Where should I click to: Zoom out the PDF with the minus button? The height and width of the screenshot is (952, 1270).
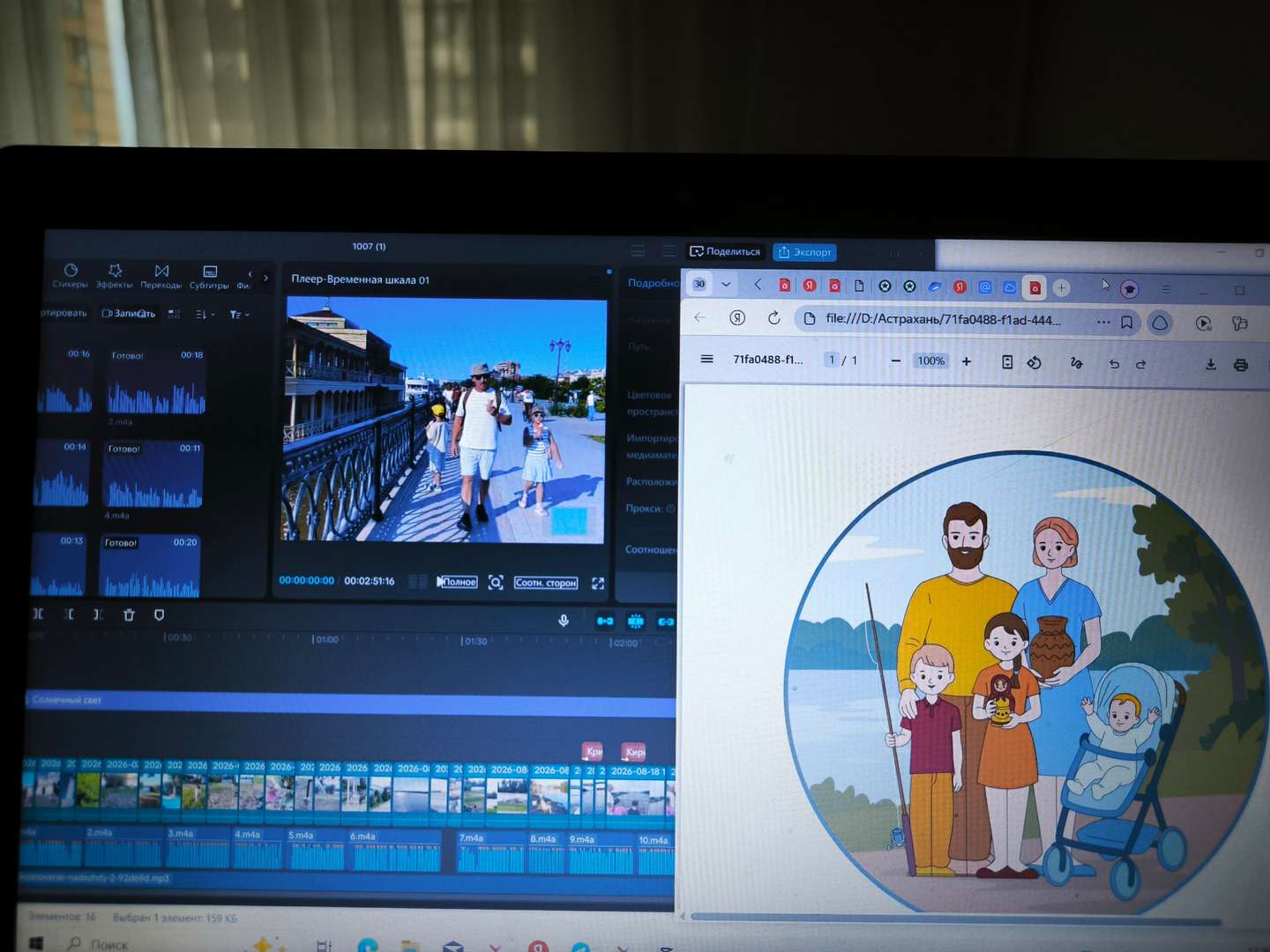pos(896,361)
